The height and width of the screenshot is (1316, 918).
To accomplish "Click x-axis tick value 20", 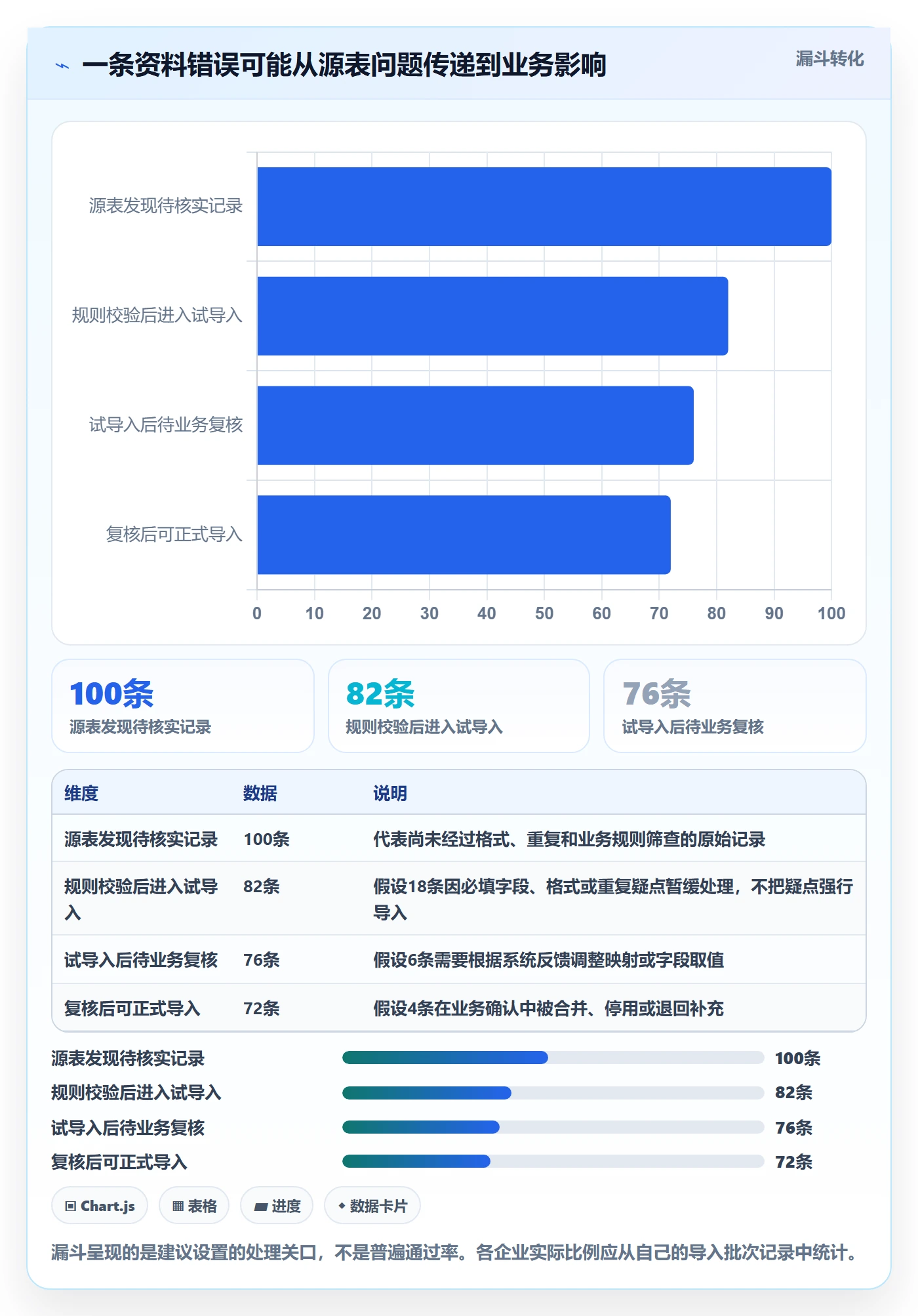I will click(x=372, y=613).
